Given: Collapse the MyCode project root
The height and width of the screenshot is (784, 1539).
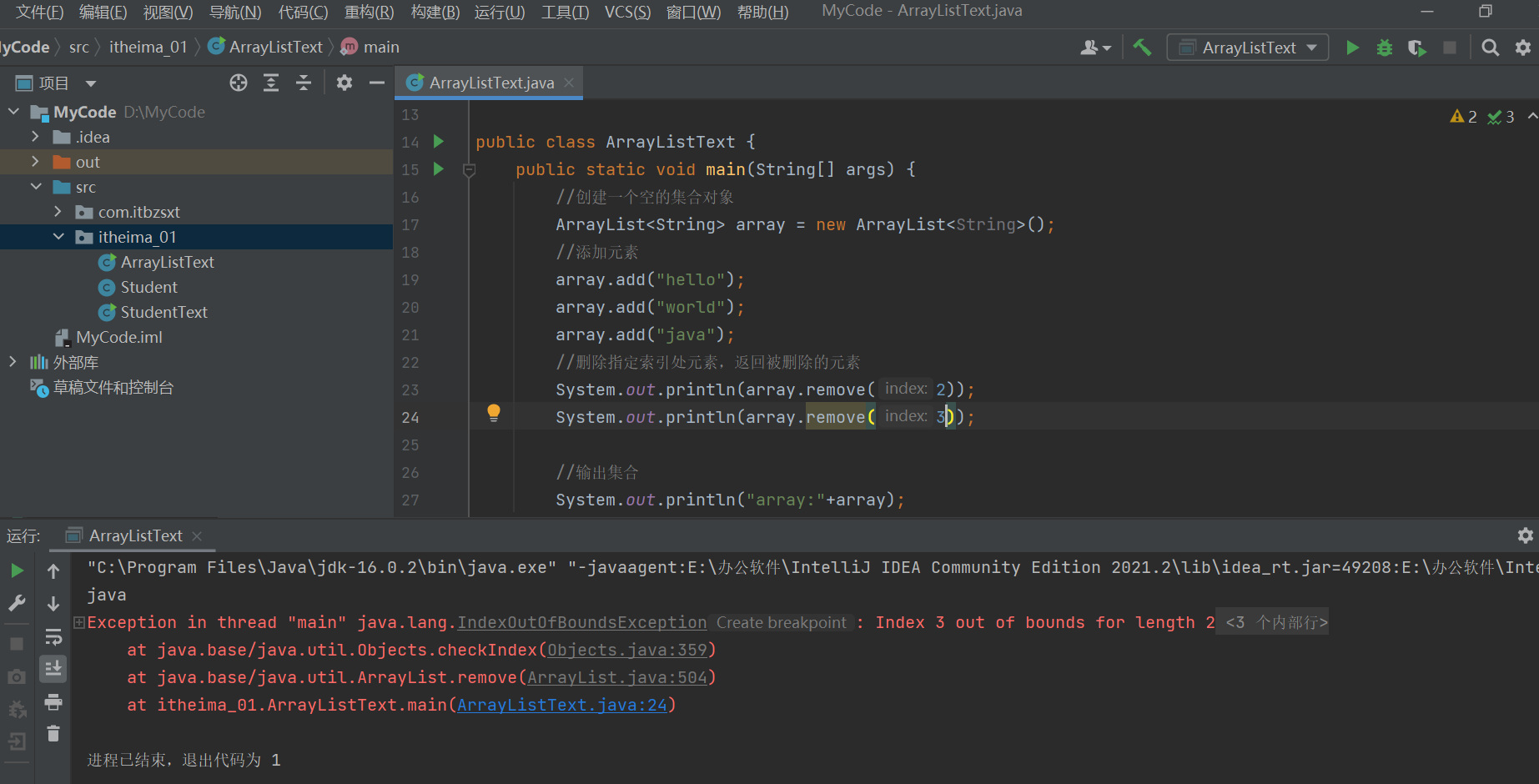Looking at the screenshot, I should pyautogui.click(x=13, y=112).
